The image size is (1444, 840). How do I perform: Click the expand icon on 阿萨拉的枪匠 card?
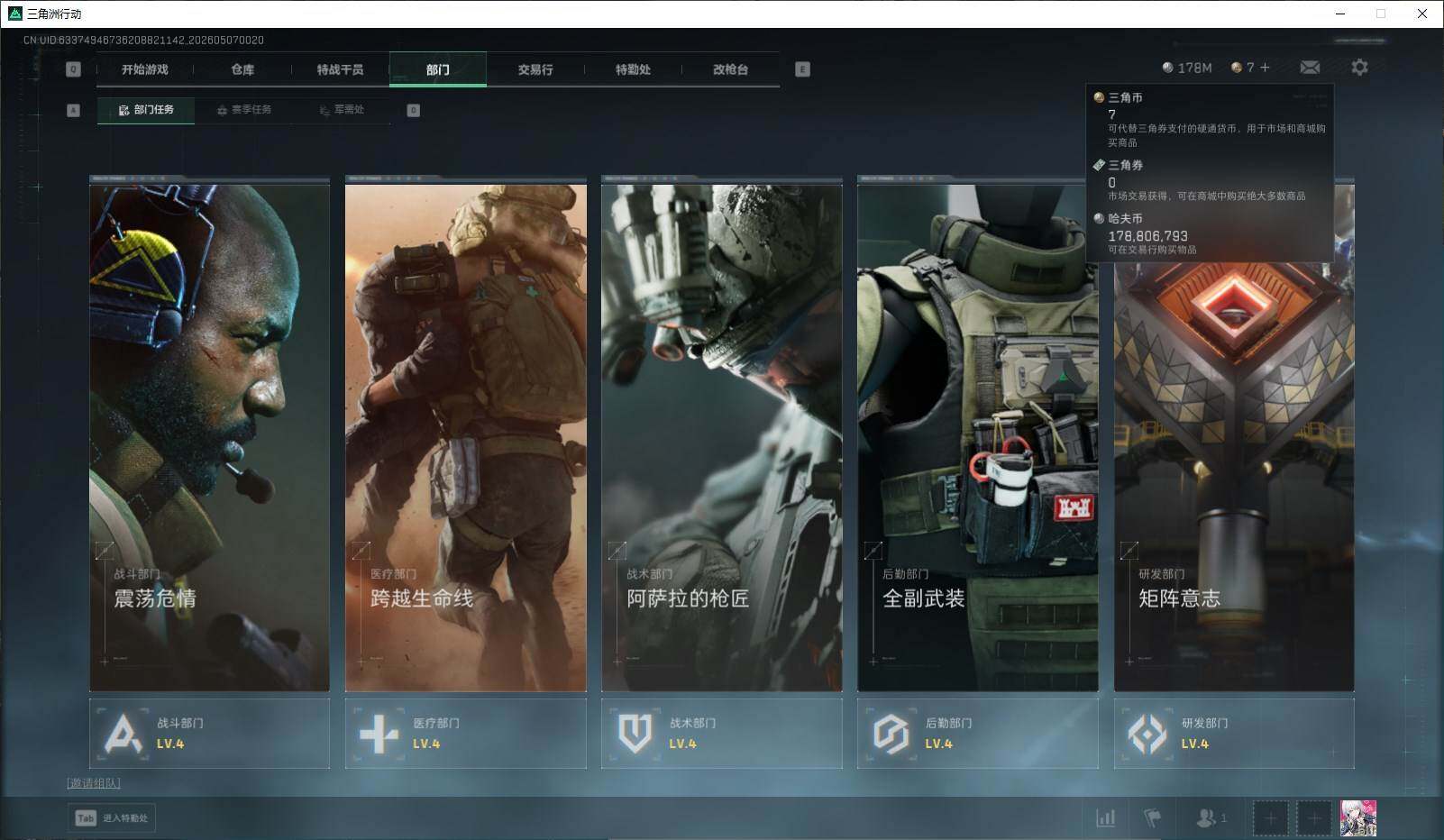click(x=617, y=550)
